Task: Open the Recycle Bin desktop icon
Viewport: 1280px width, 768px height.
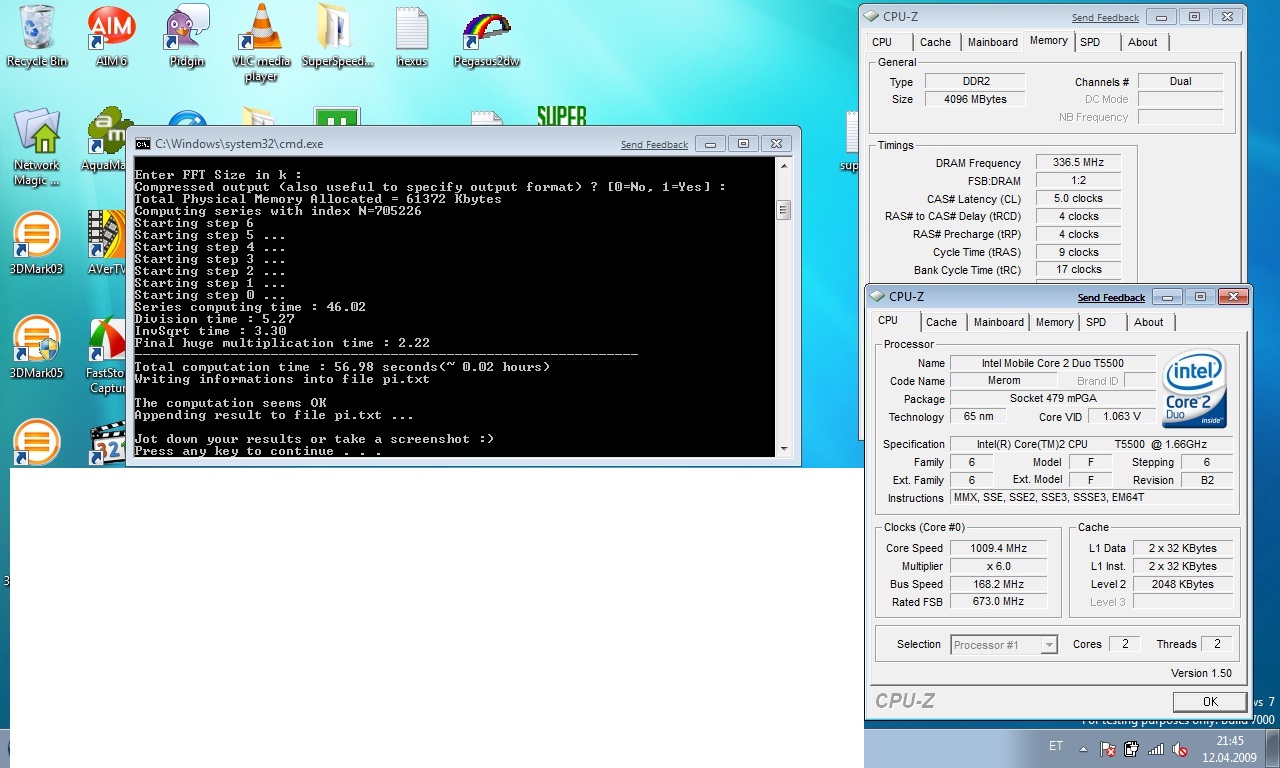Action: [37, 36]
